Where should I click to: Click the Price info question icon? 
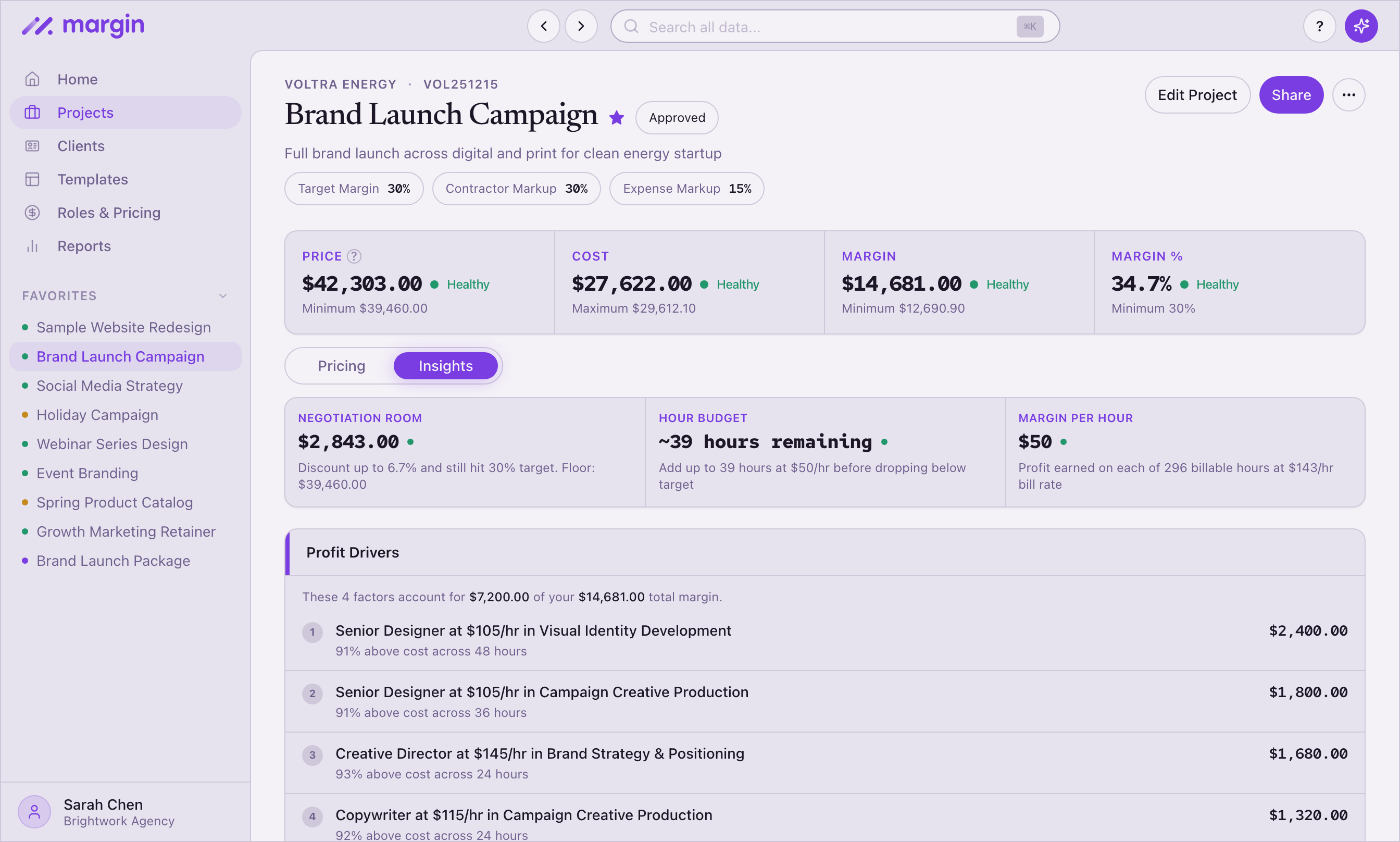pyautogui.click(x=354, y=256)
